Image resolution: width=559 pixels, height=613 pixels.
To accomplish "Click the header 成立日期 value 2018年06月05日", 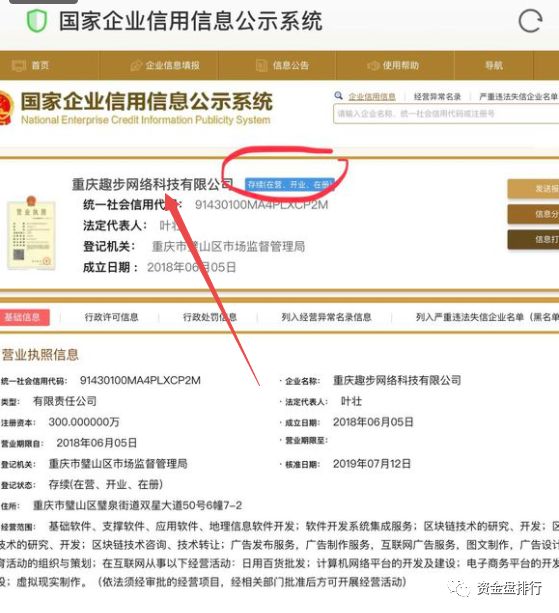I will pos(192,267).
